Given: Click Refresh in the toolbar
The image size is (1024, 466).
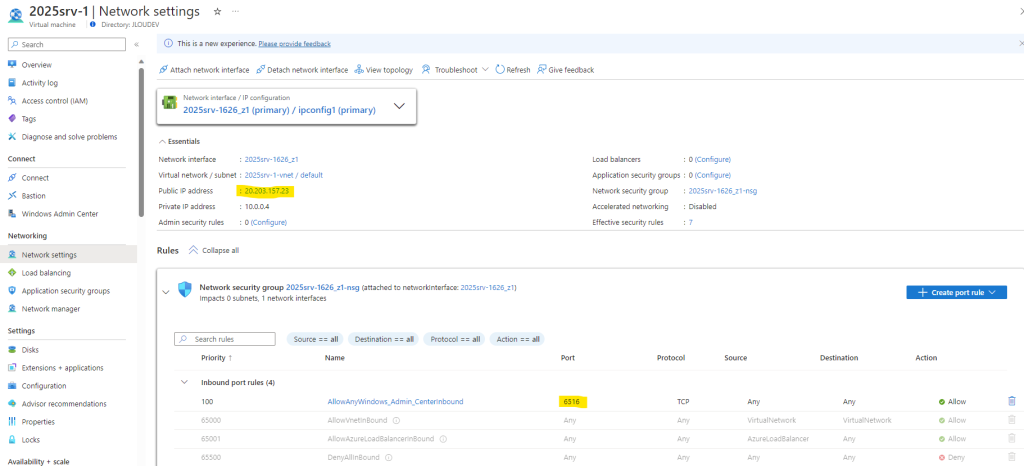Looking at the screenshot, I should click(513, 70).
